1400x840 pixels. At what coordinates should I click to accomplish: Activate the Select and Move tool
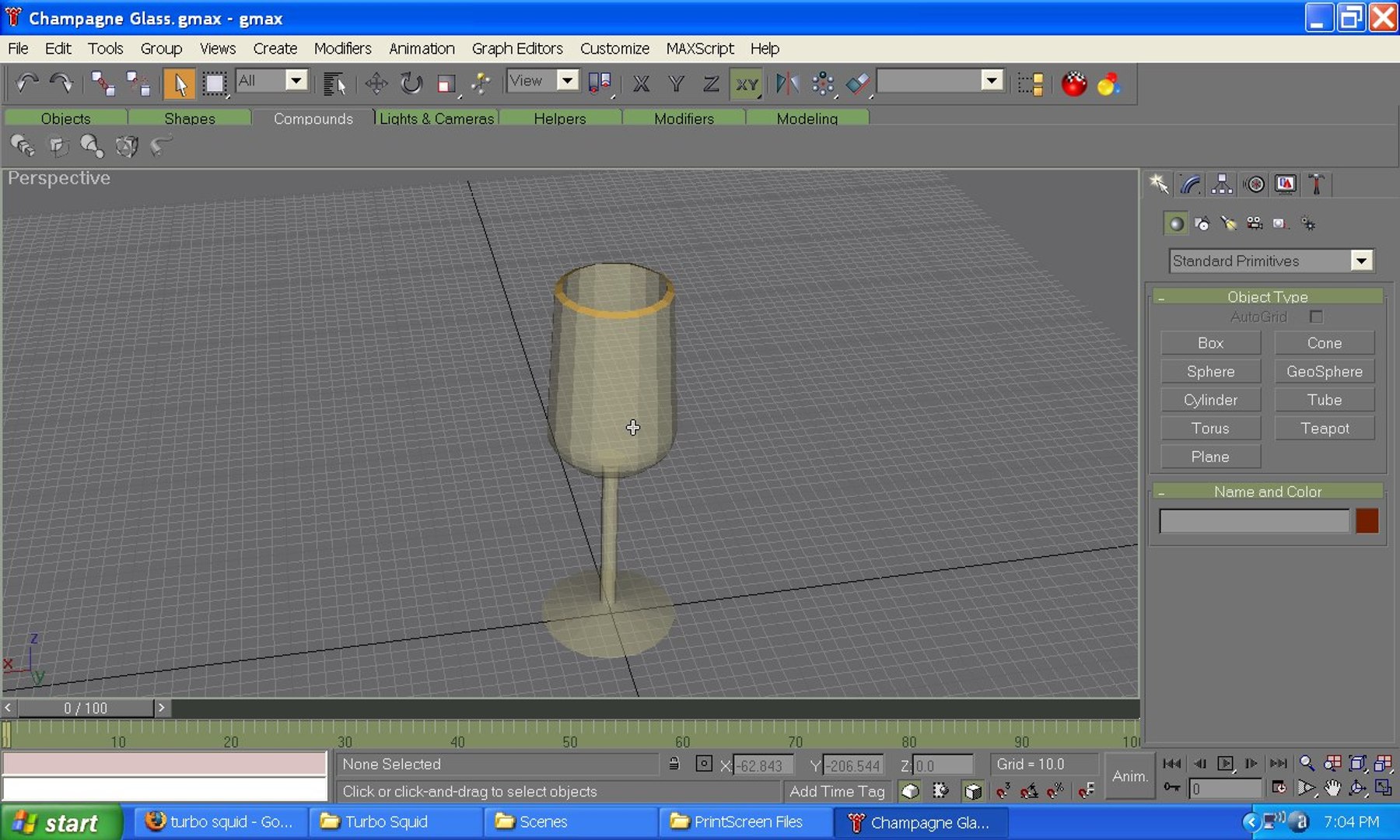click(376, 83)
